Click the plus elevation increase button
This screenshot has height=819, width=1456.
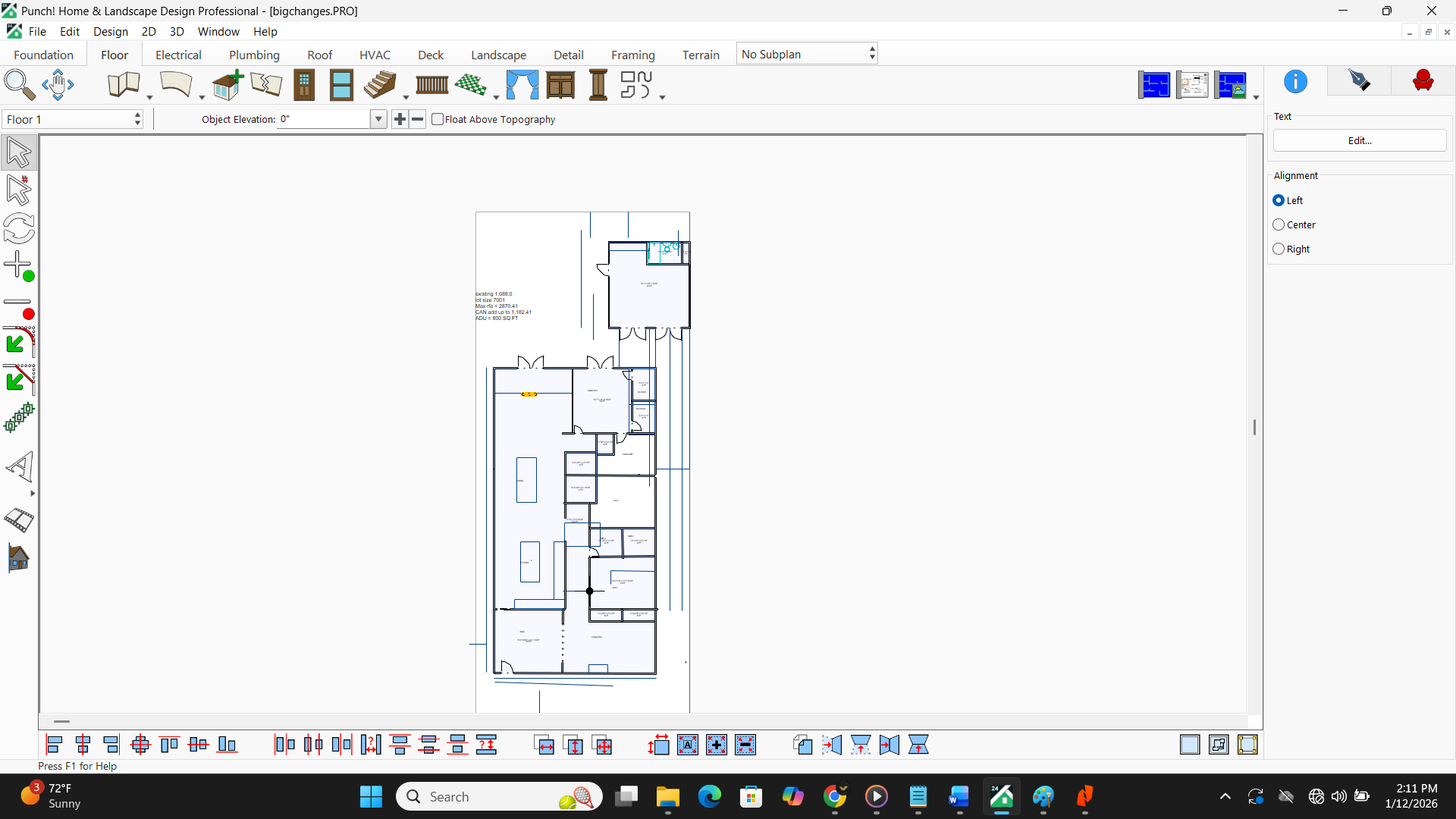[400, 119]
